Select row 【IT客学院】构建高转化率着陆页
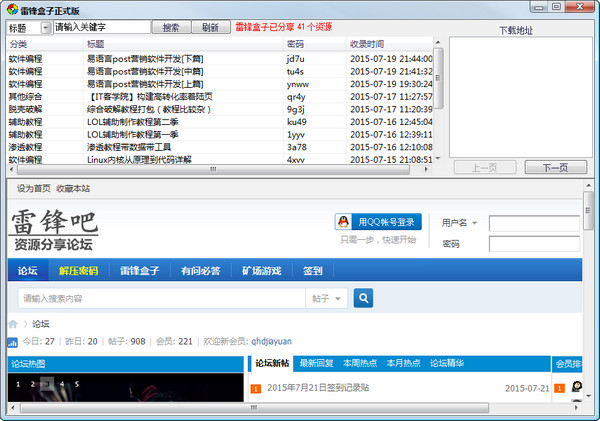The height and width of the screenshot is (421, 600). 220,96
